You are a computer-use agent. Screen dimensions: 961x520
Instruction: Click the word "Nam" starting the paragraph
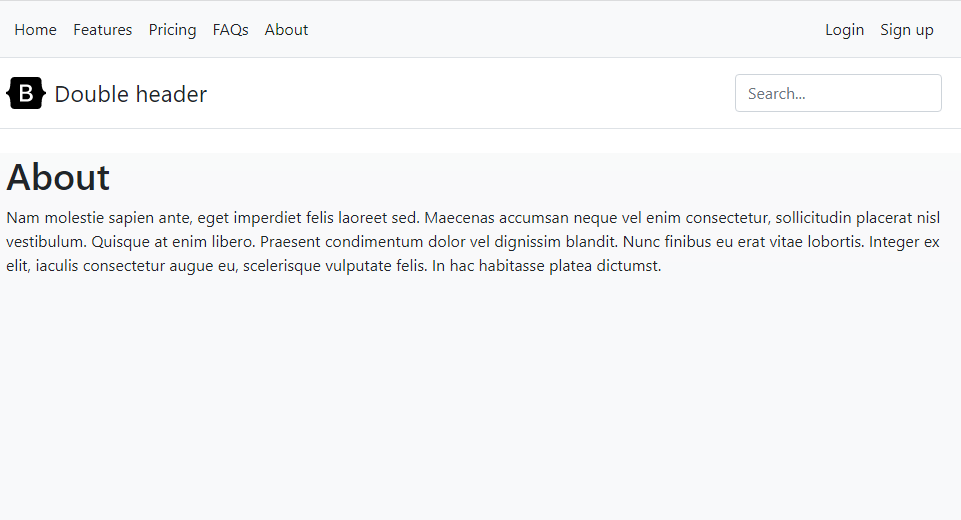(x=23, y=218)
